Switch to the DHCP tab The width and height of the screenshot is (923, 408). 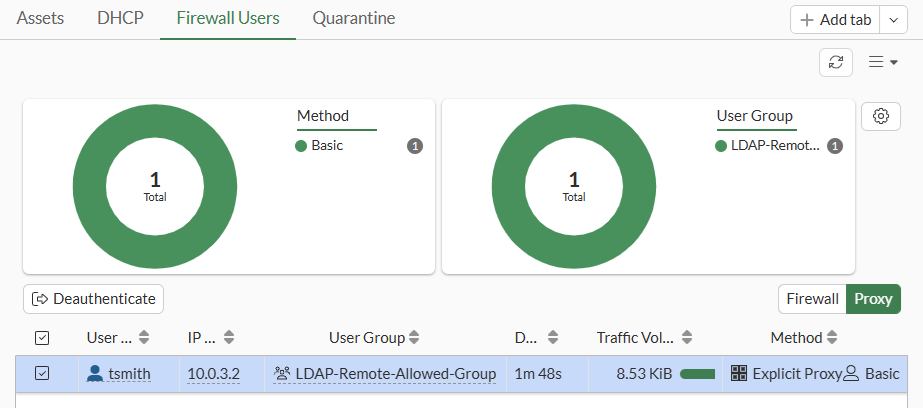point(120,19)
